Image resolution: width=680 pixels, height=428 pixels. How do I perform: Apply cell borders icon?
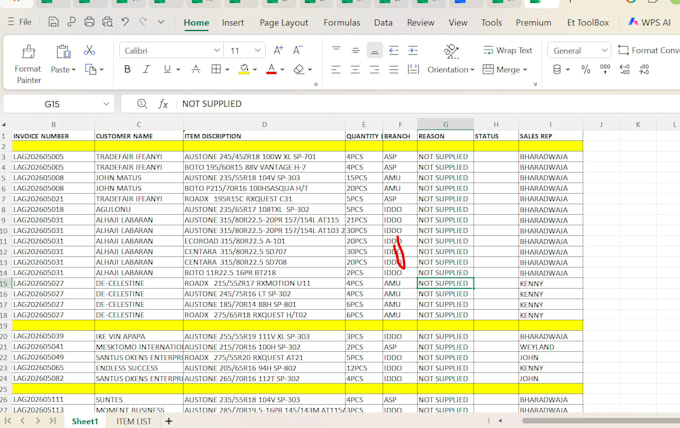(x=216, y=69)
